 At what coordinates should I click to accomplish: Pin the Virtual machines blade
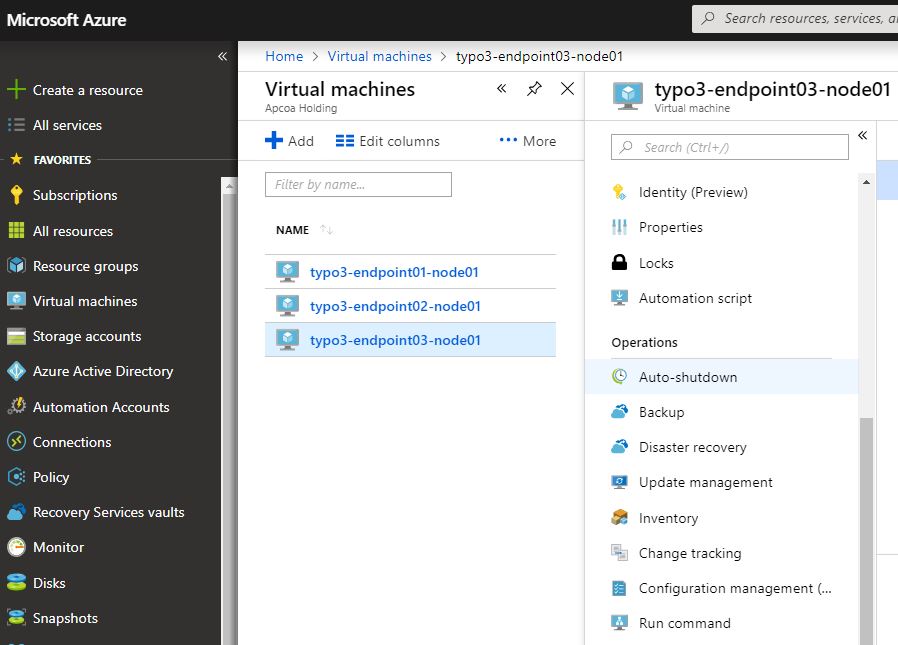[x=534, y=89]
